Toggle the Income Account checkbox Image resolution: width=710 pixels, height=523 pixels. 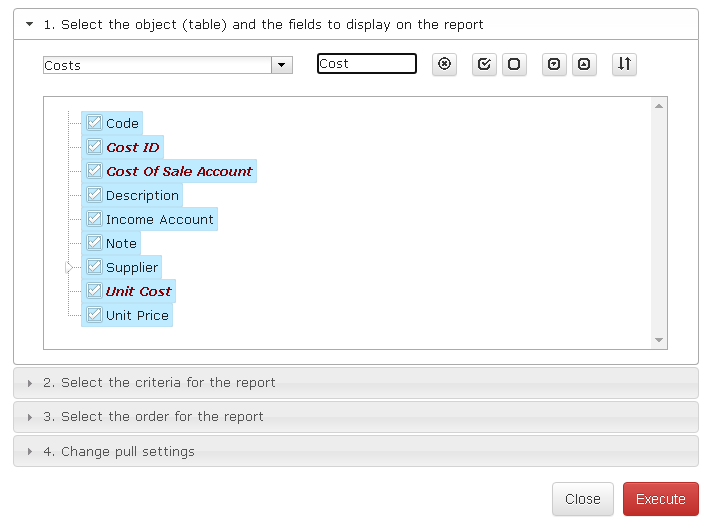click(x=94, y=218)
